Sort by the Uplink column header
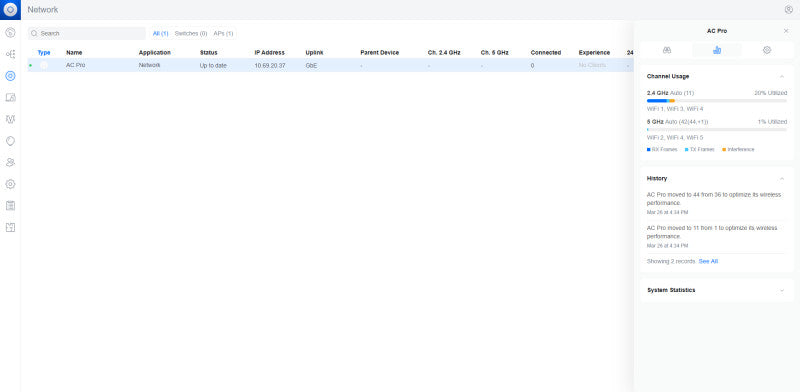The image size is (800, 392). 314,53
